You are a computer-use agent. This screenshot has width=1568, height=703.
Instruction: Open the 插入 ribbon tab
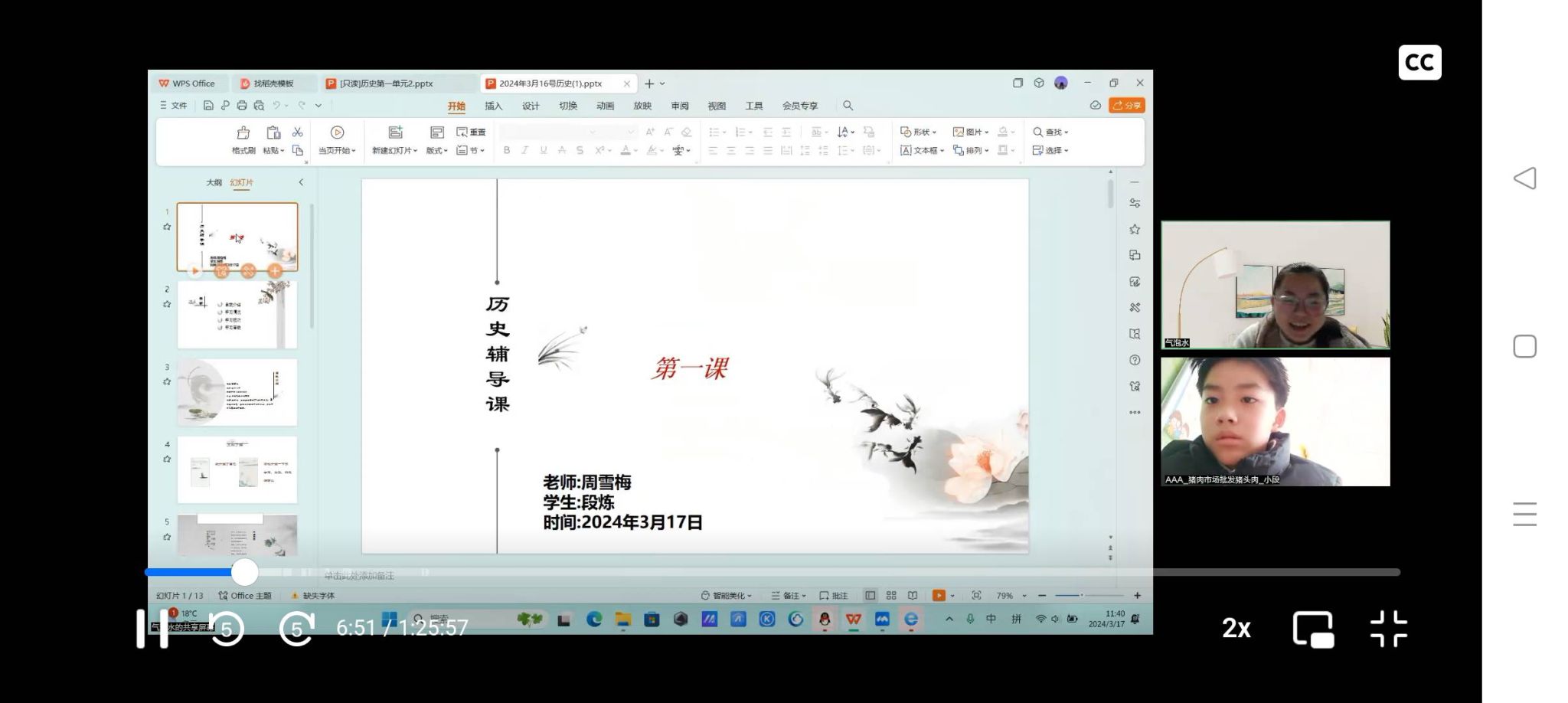(494, 106)
